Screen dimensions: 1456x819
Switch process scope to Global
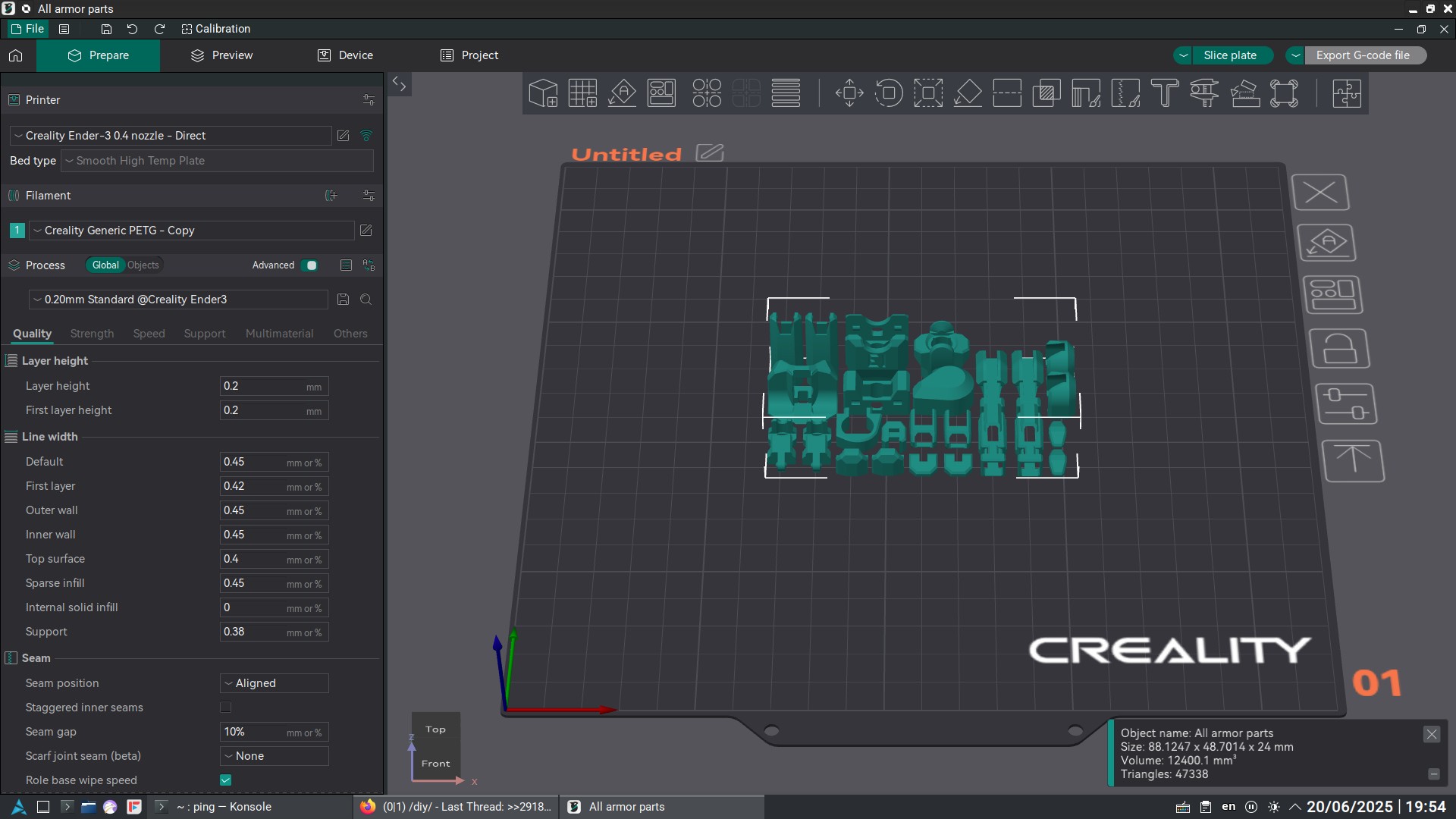tap(105, 265)
